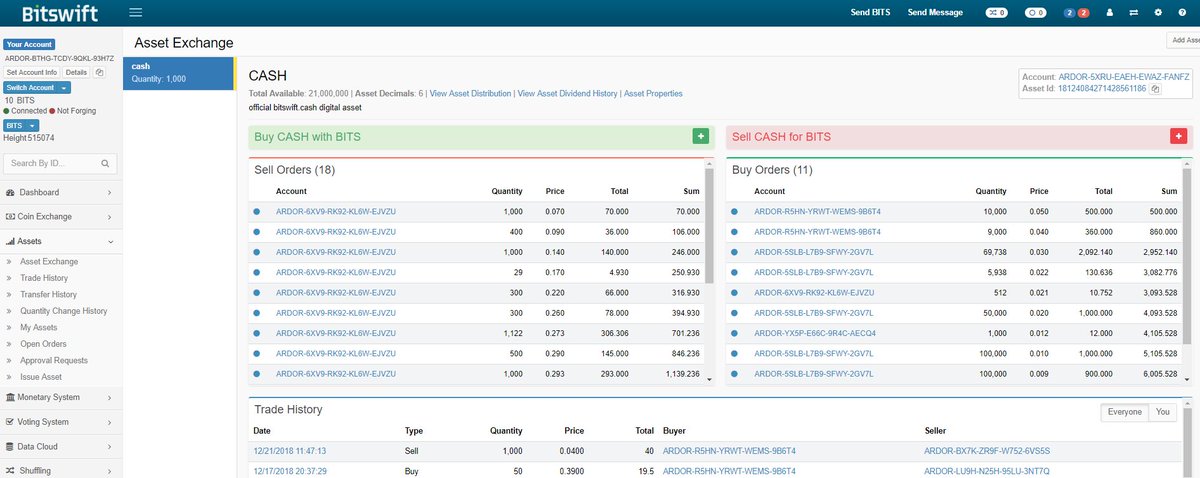Open the red notifications badge showing 2
The width and height of the screenshot is (1200, 478).
[1083, 13]
